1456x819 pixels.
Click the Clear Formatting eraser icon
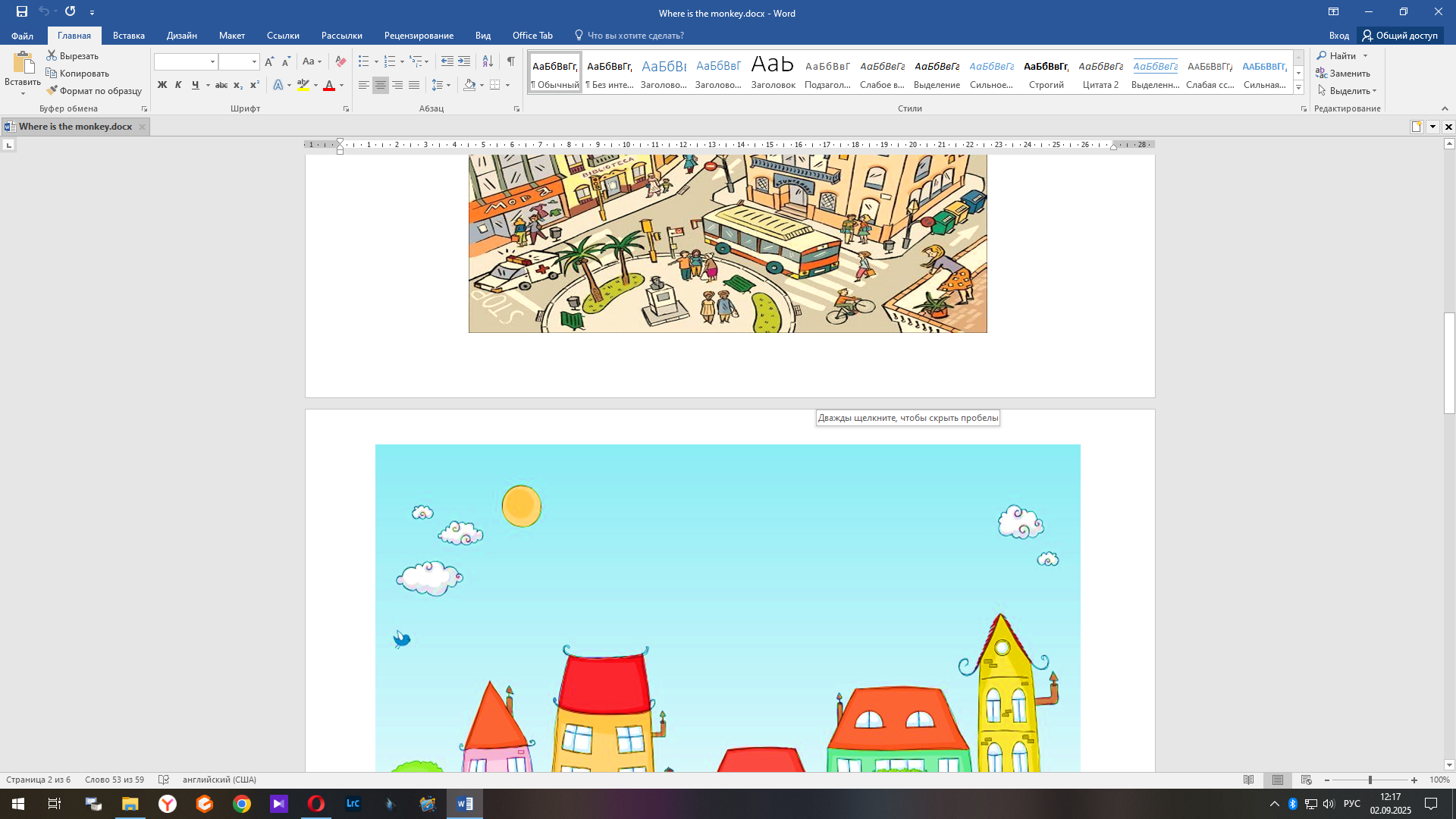pyautogui.click(x=340, y=61)
